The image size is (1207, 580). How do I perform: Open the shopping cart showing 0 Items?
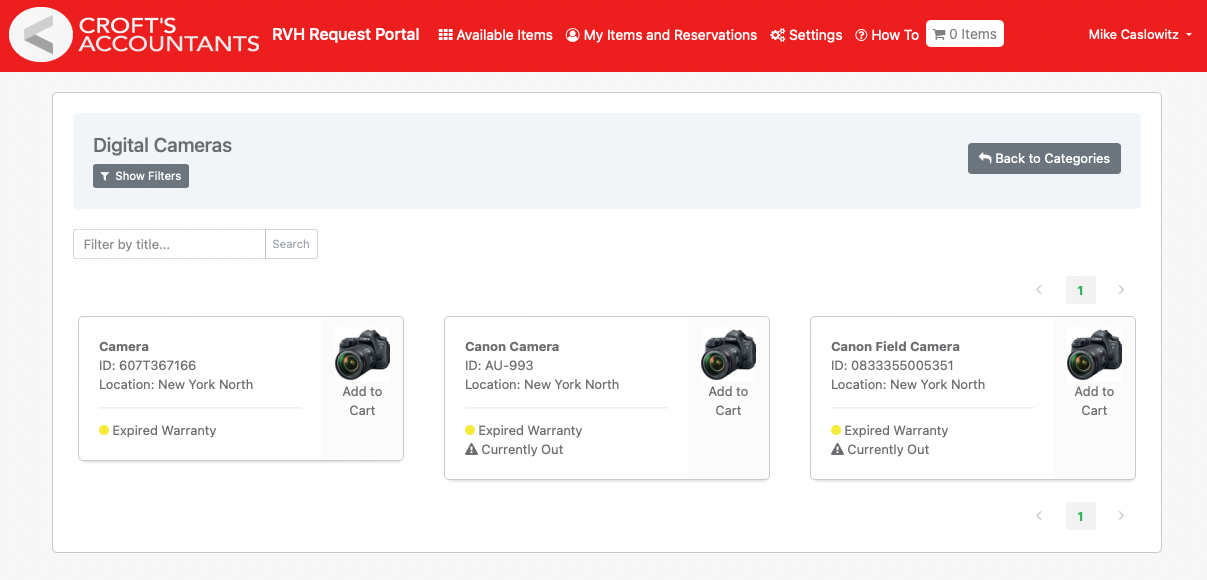[x=964, y=33]
